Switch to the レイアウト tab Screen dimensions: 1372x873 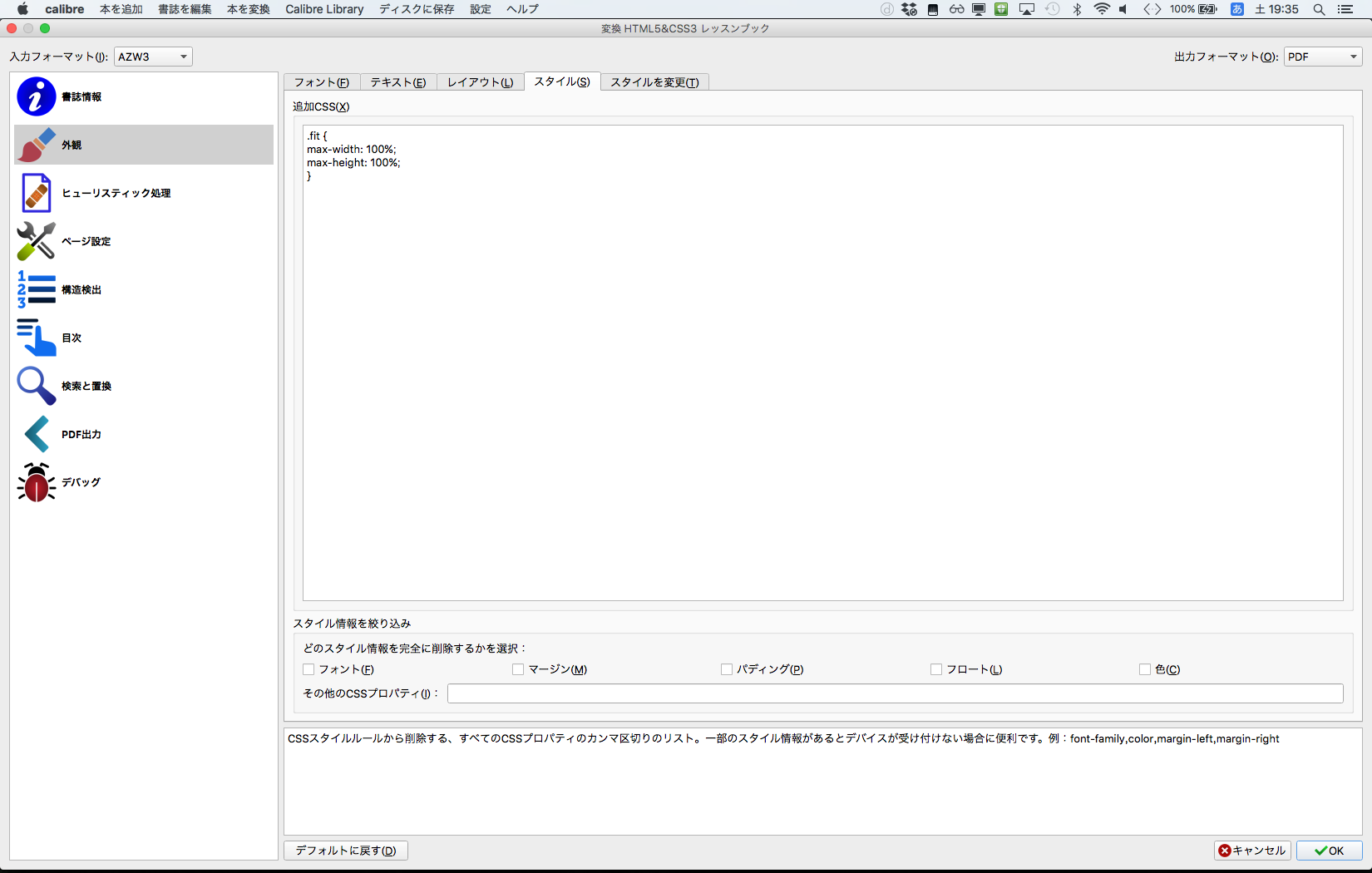tap(480, 82)
